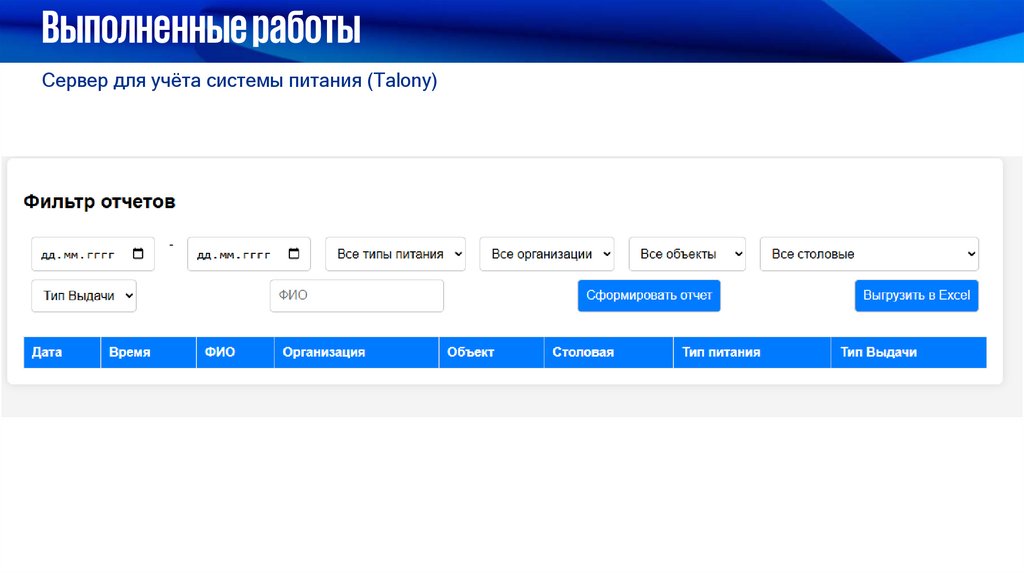Open the 'Все объекты' dropdown
Screen dimensions: 1024x574
[x=687, y=254]
